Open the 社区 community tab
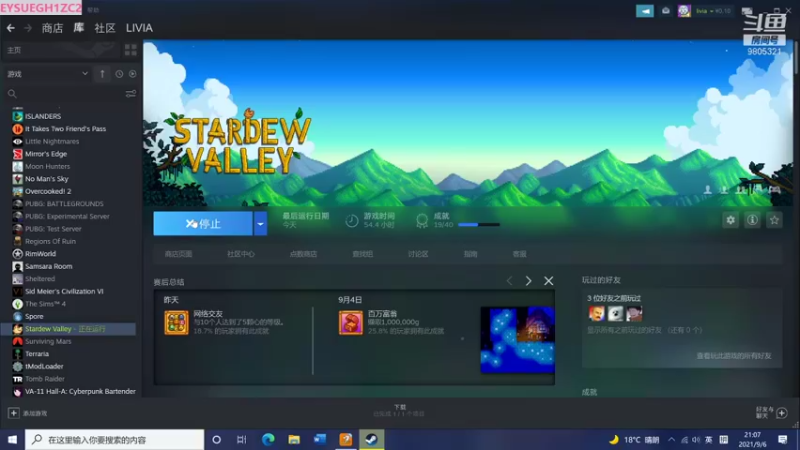 [x=105, y=28]
